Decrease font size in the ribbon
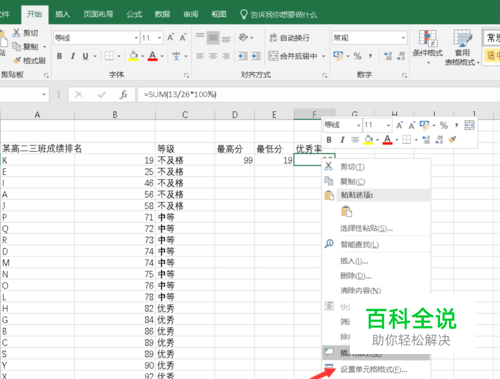The height and width of the screenshot is (379, 500). 183,37
